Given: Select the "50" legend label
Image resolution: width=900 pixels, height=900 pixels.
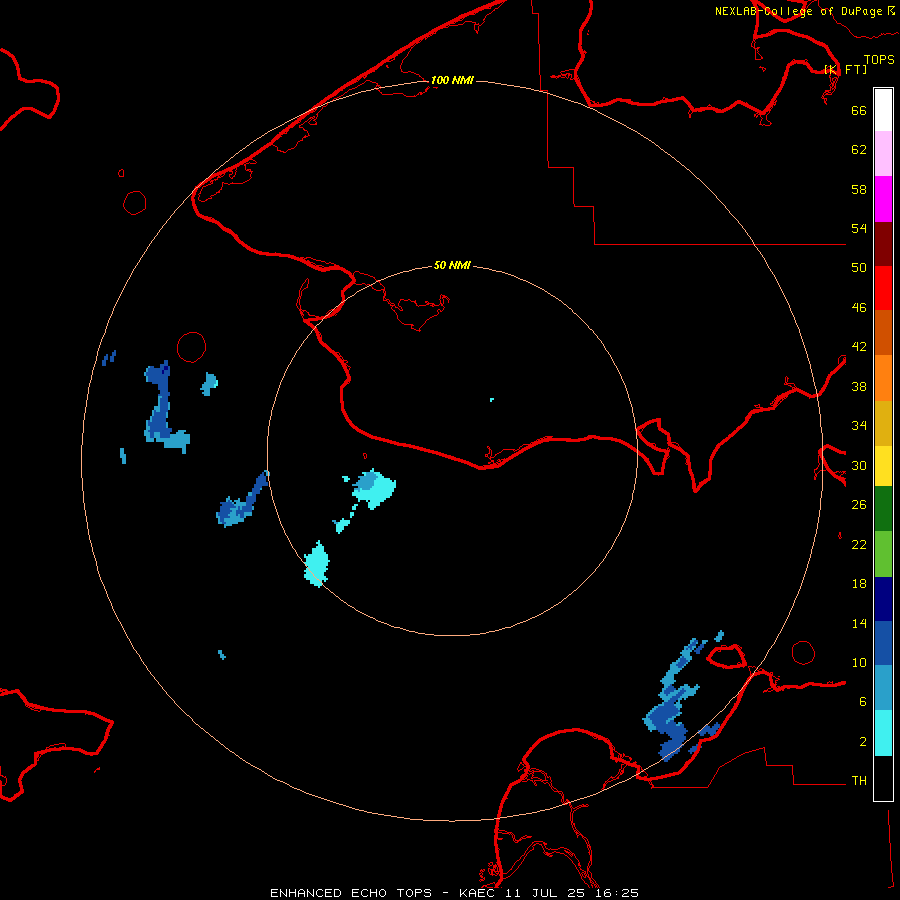Looking at the screenshot, I should coord(859,268).
